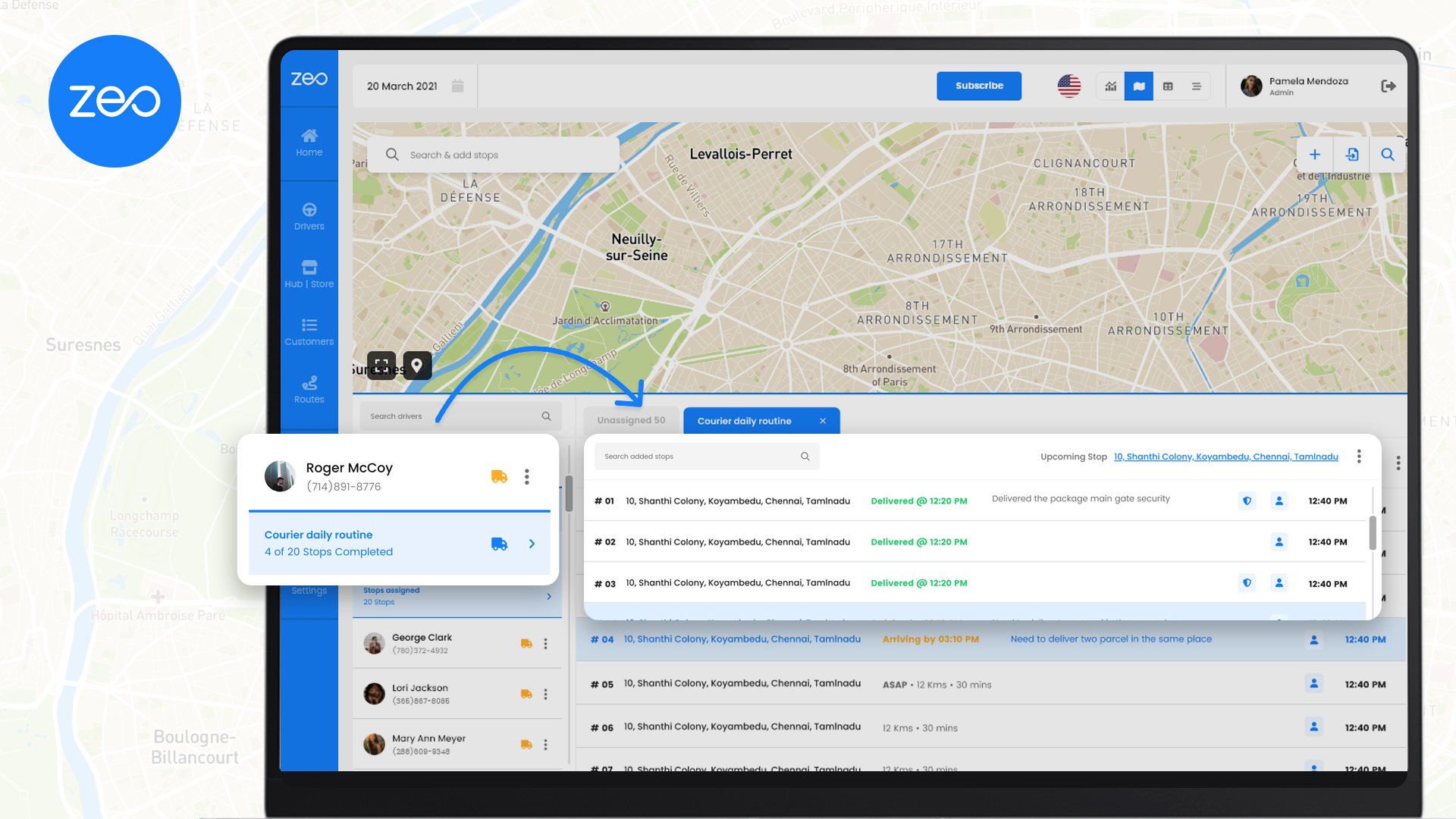Open the calendar date picker icon
1456x819 pixels.
[457, 86]
